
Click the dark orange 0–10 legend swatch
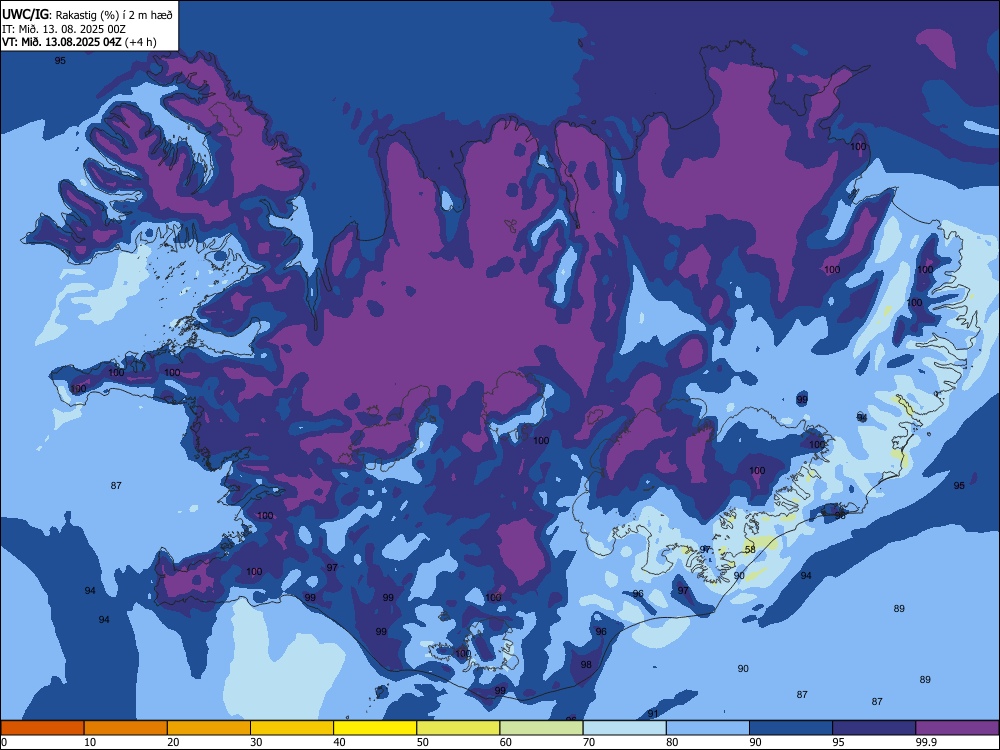[x=42, y=728]
